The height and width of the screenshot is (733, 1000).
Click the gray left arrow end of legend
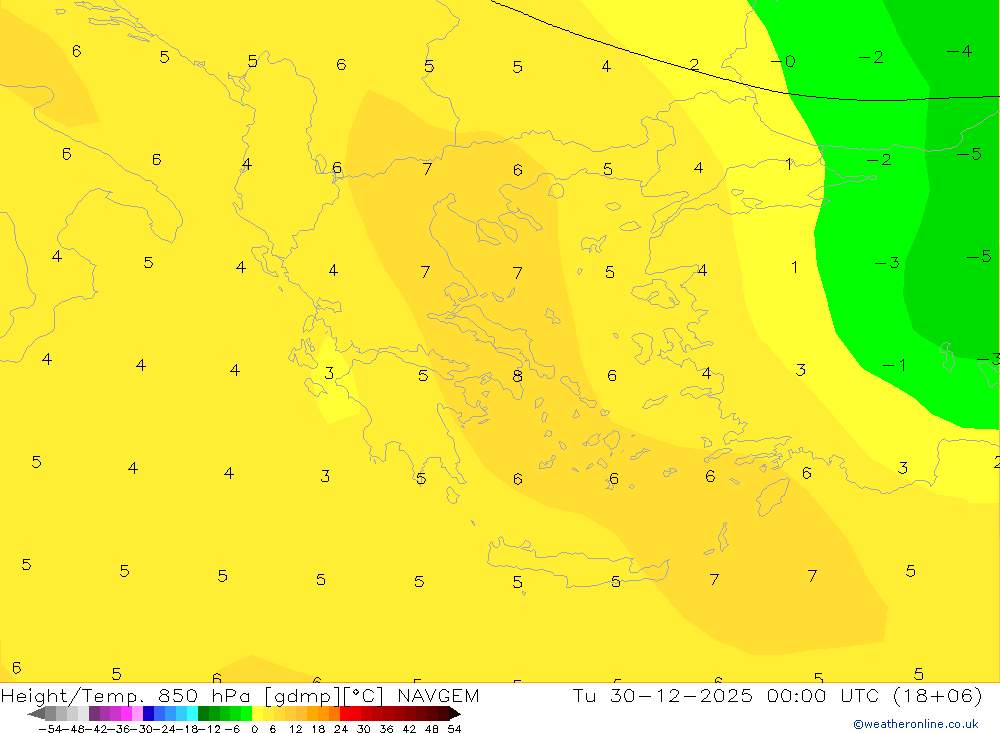coord(37,713)
